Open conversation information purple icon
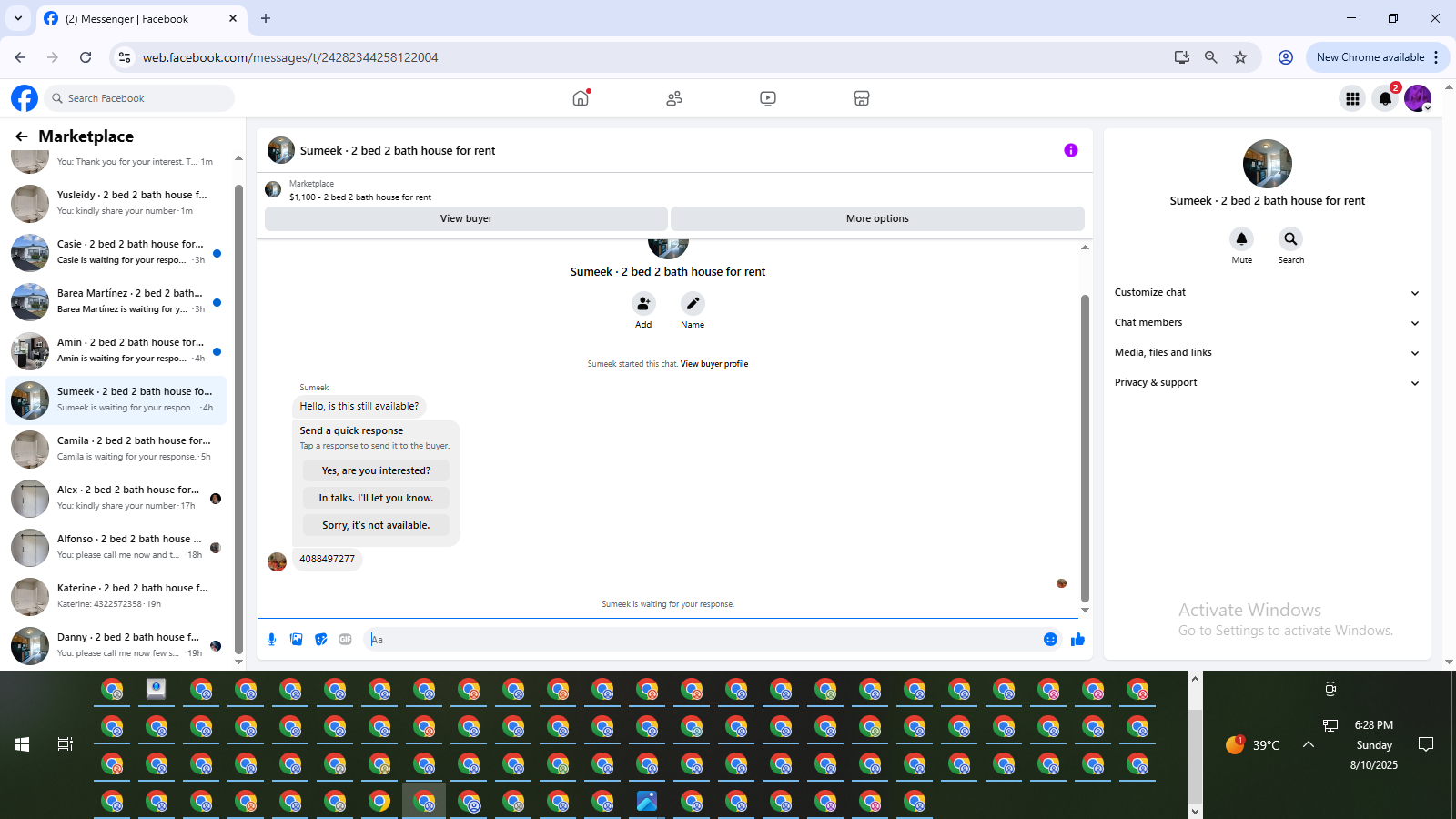1456x819 pixels. (1071, 150)
